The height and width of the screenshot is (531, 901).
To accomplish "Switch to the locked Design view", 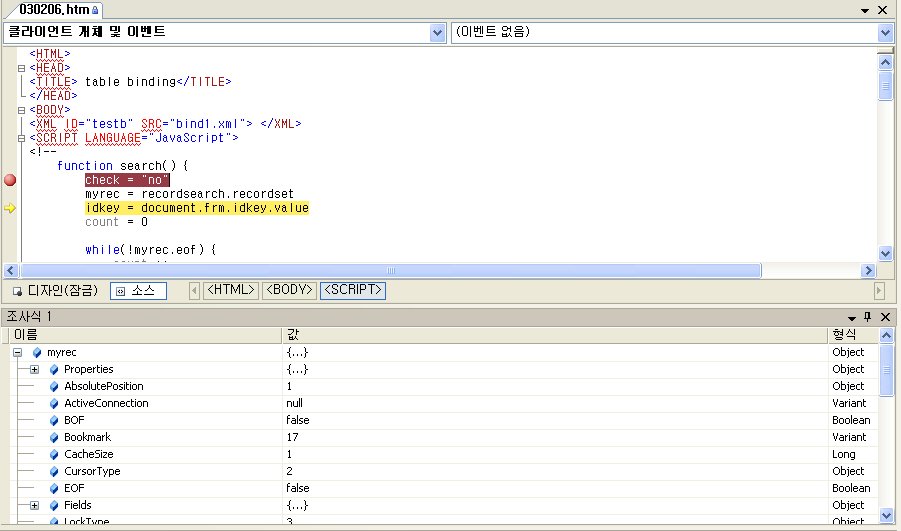I will tap(56, 291).
